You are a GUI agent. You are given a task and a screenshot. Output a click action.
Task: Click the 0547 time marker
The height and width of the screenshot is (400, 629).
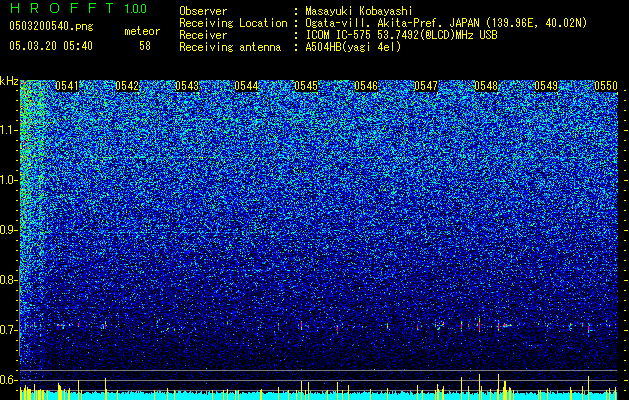426,86
